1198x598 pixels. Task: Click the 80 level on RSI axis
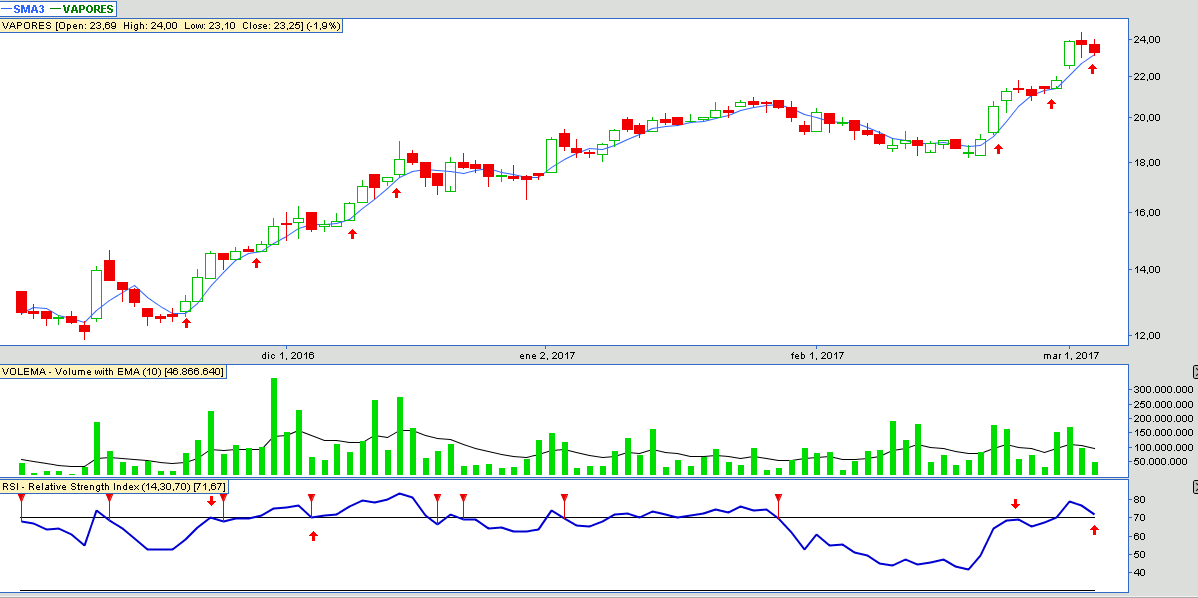1141,499
